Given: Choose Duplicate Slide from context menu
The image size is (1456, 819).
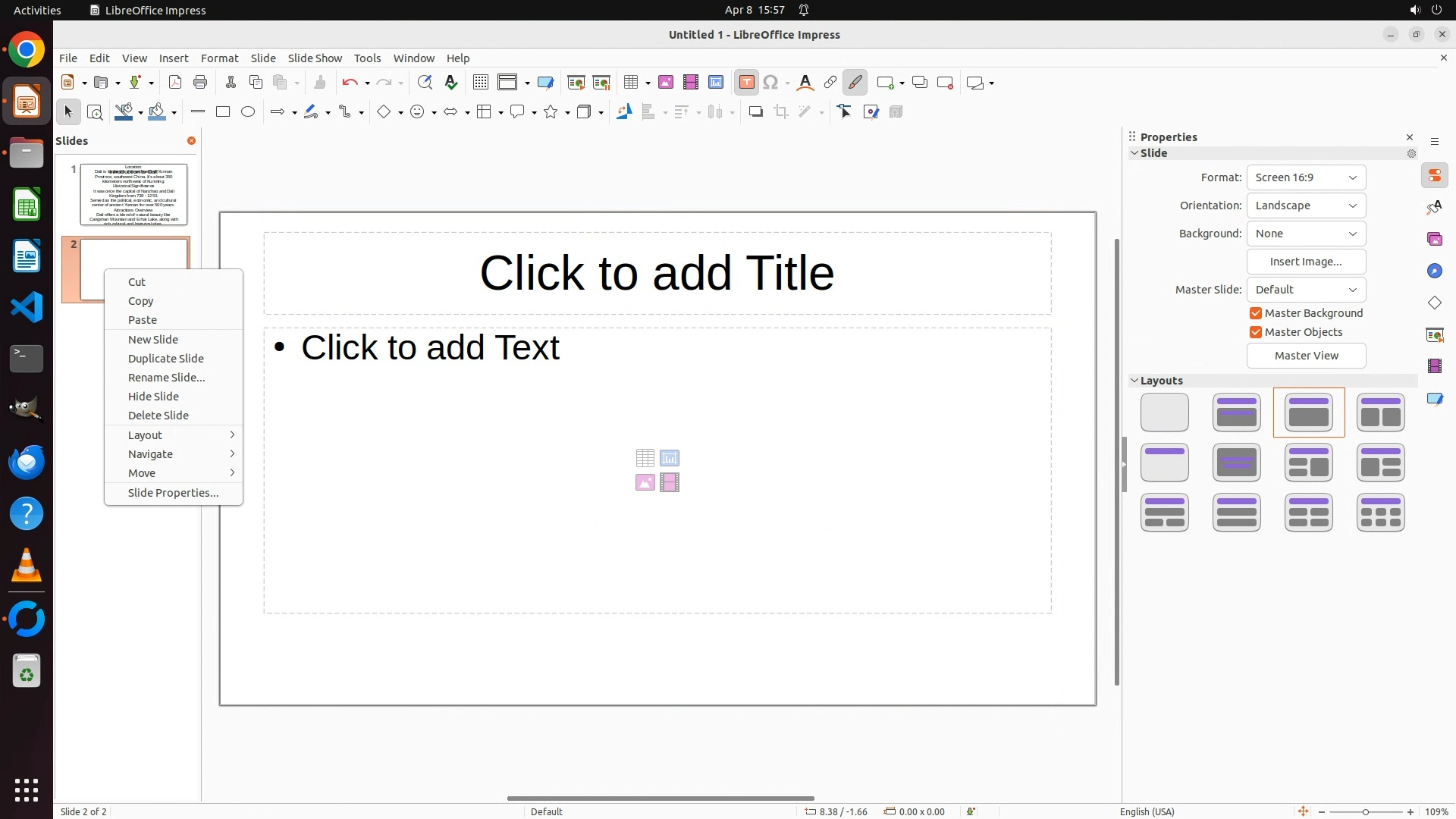Looking at the screenshot, I should [166, 359].
